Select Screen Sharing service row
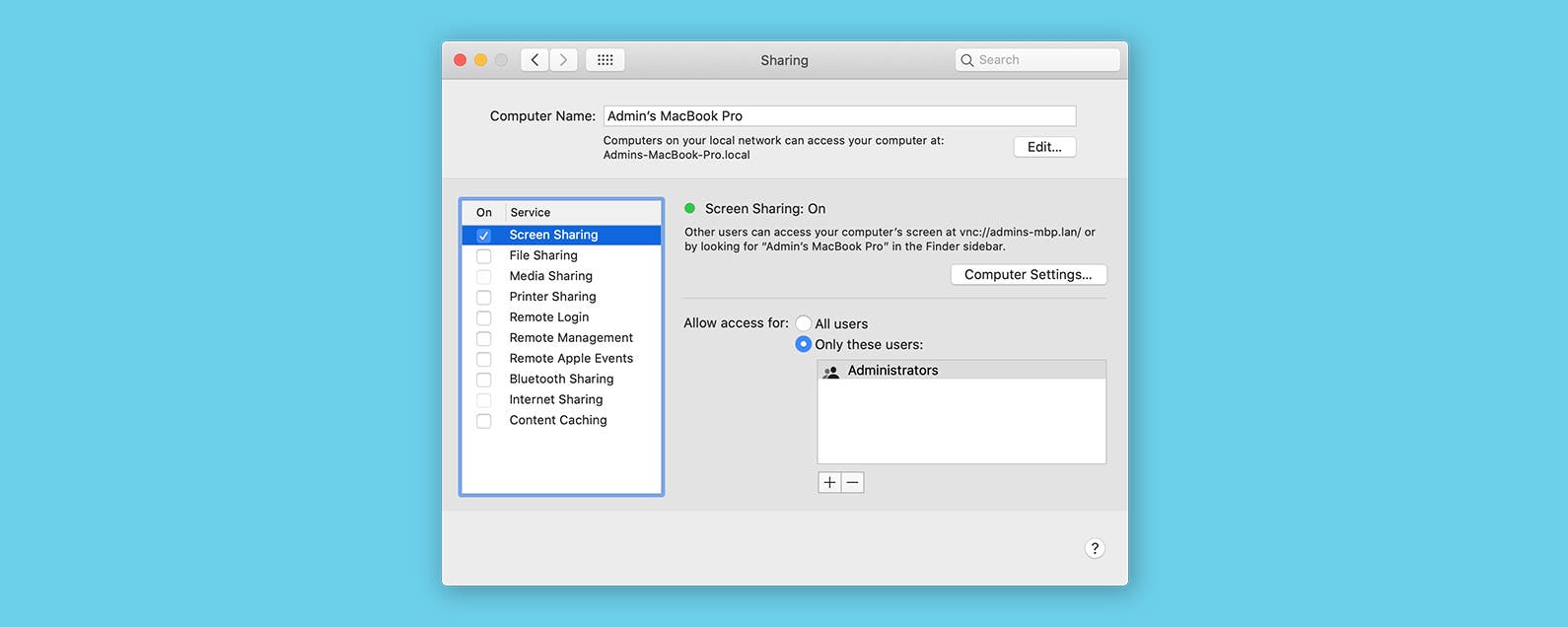 (562, 235)
